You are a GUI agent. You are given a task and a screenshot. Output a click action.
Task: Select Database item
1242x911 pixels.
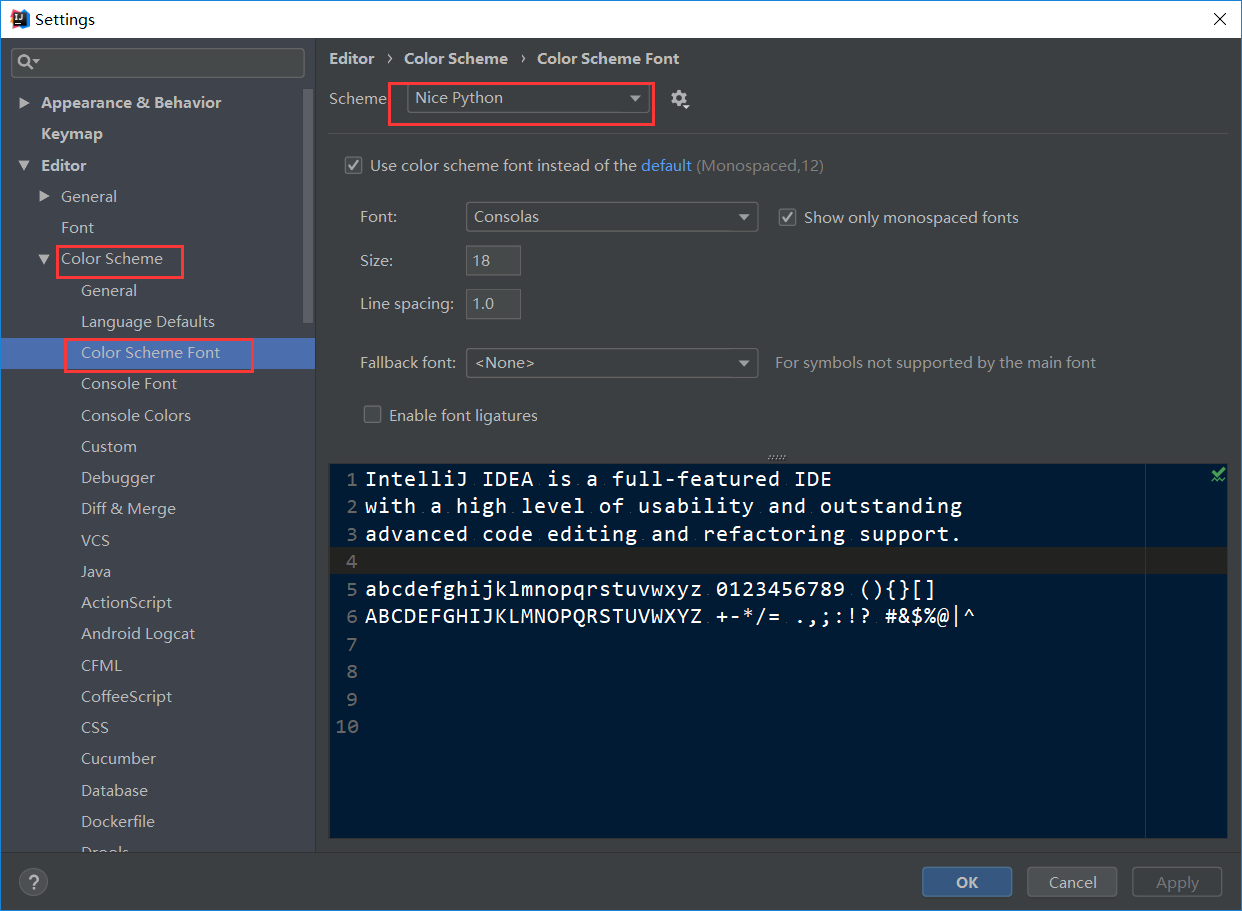(x=114, y=790)
